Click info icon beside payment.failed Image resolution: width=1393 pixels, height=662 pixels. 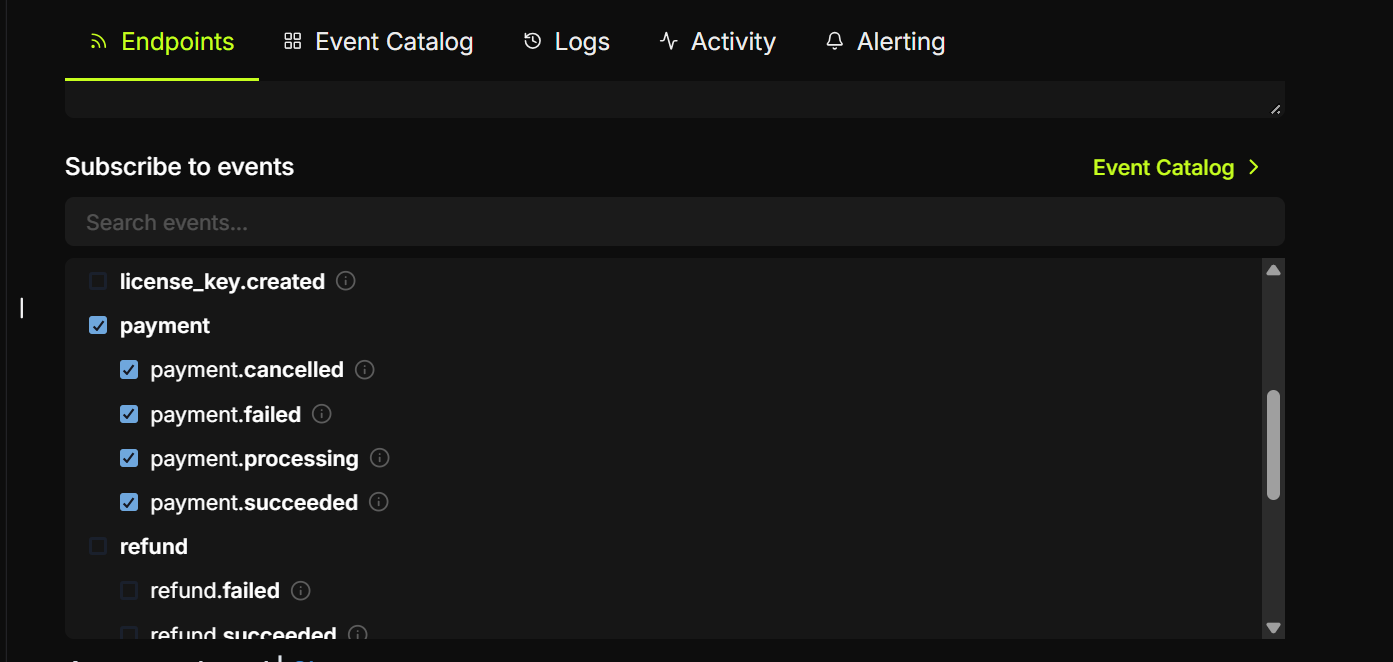322,414
